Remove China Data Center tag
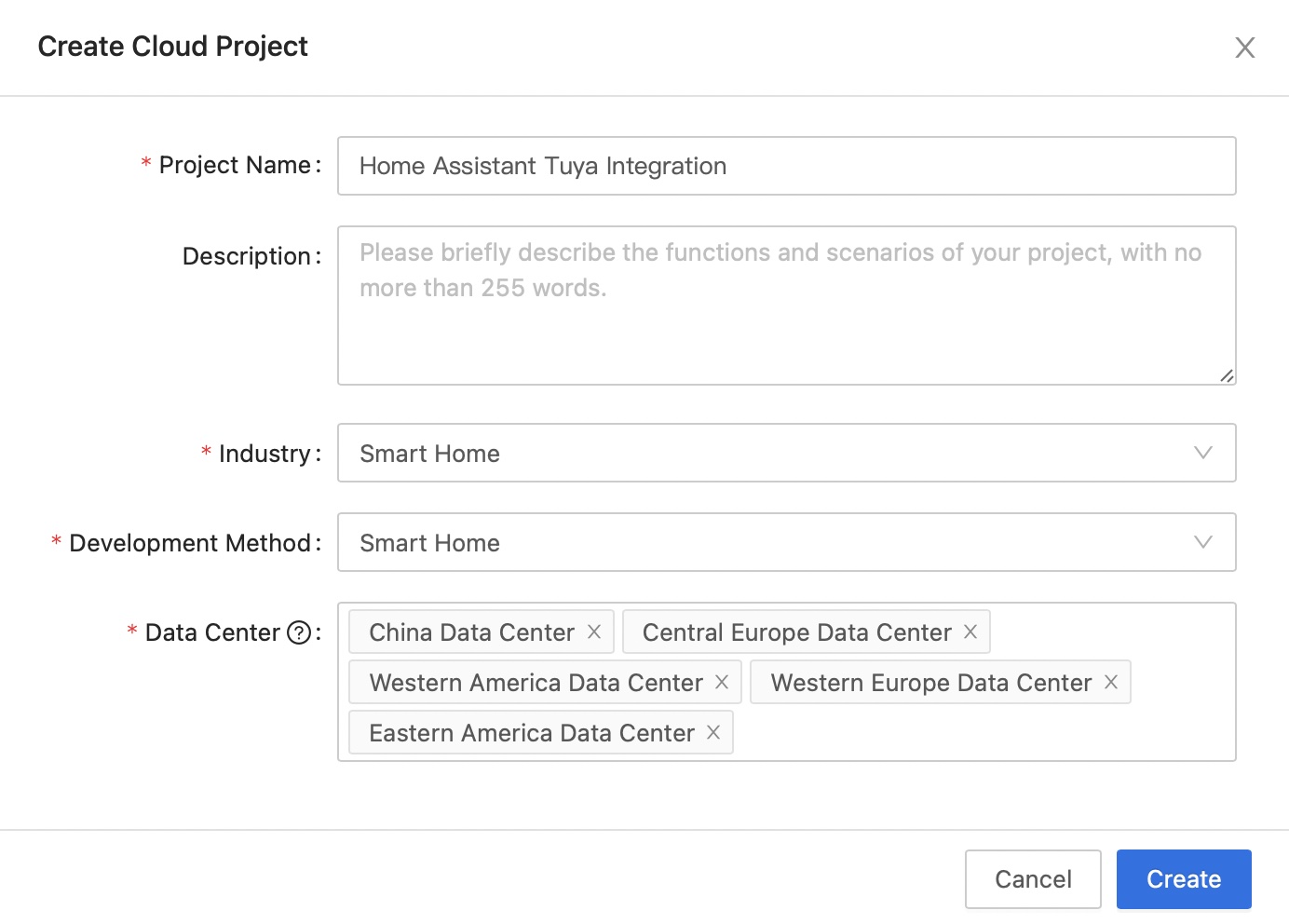Viewport: 1289px width, 924px height. [x=594, y=632]
